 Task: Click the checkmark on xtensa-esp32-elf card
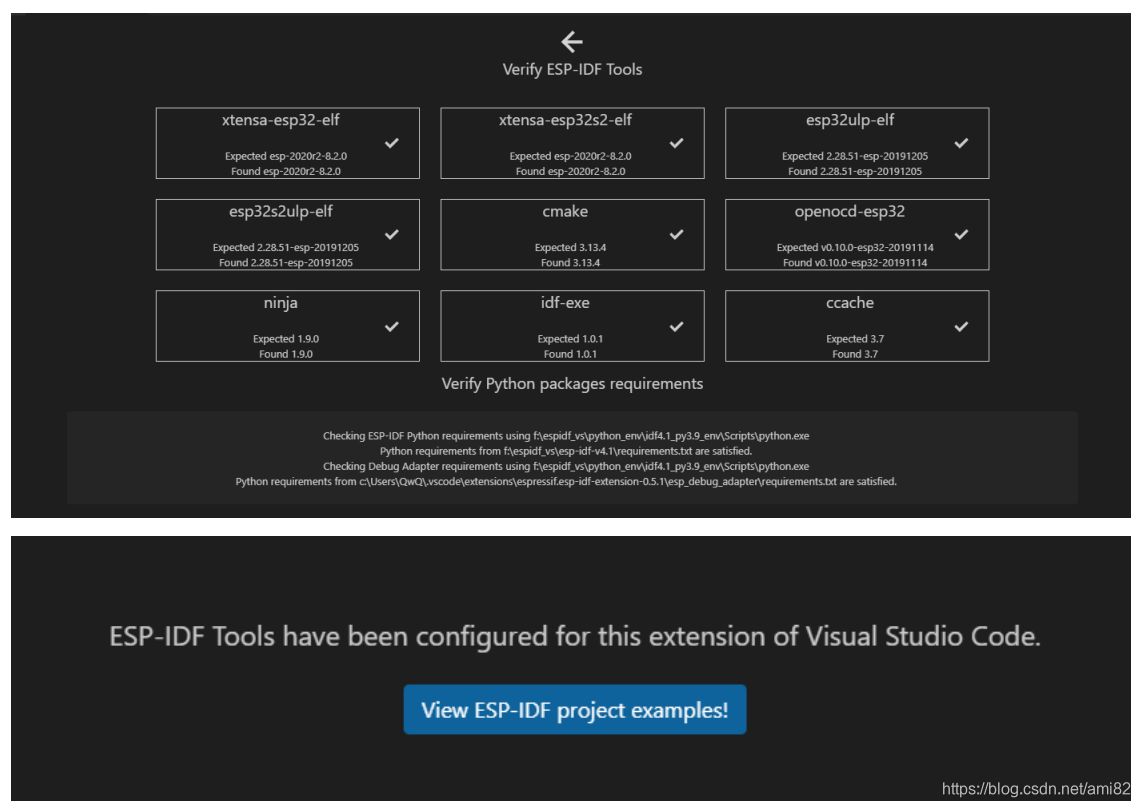point(391,143)
